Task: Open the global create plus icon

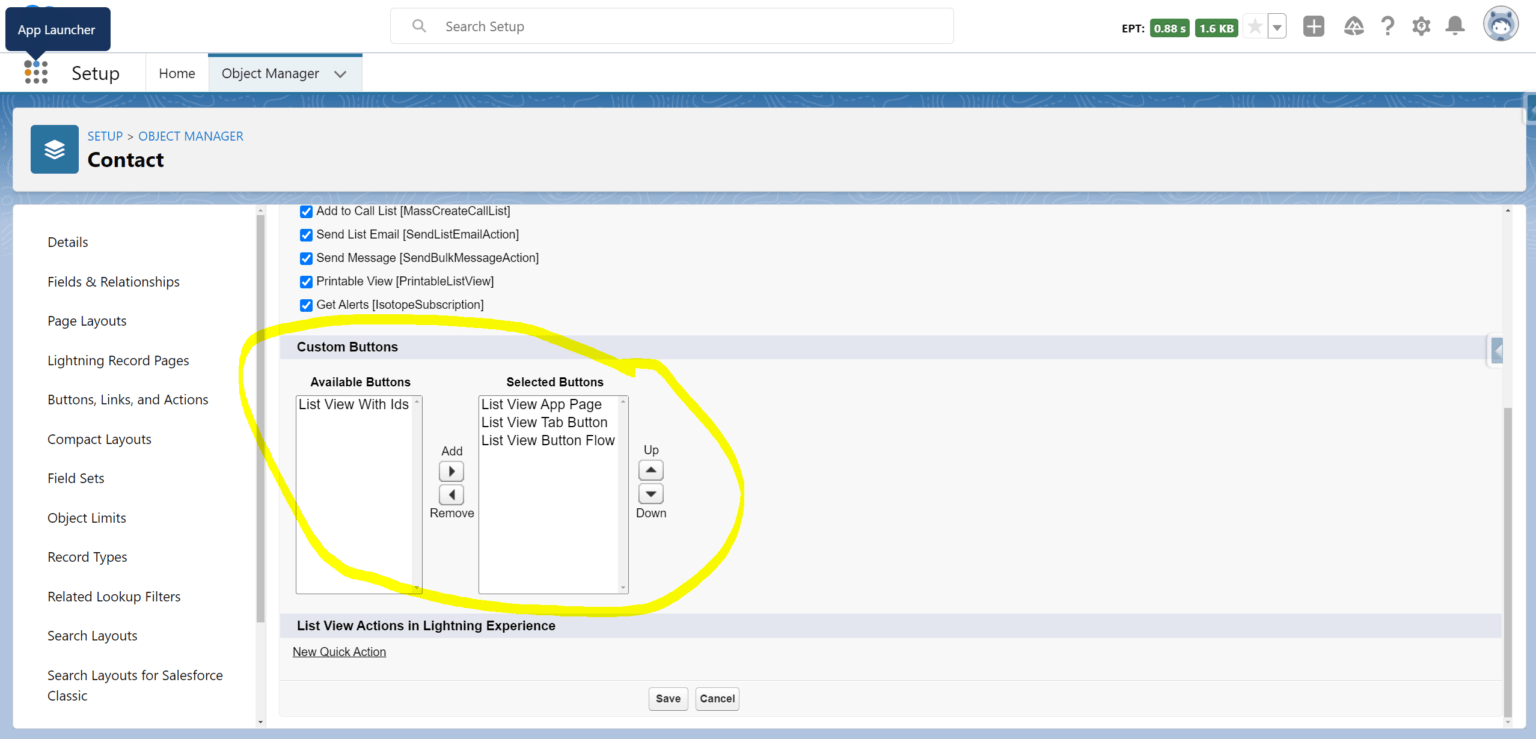Action: click(1313, 26)
